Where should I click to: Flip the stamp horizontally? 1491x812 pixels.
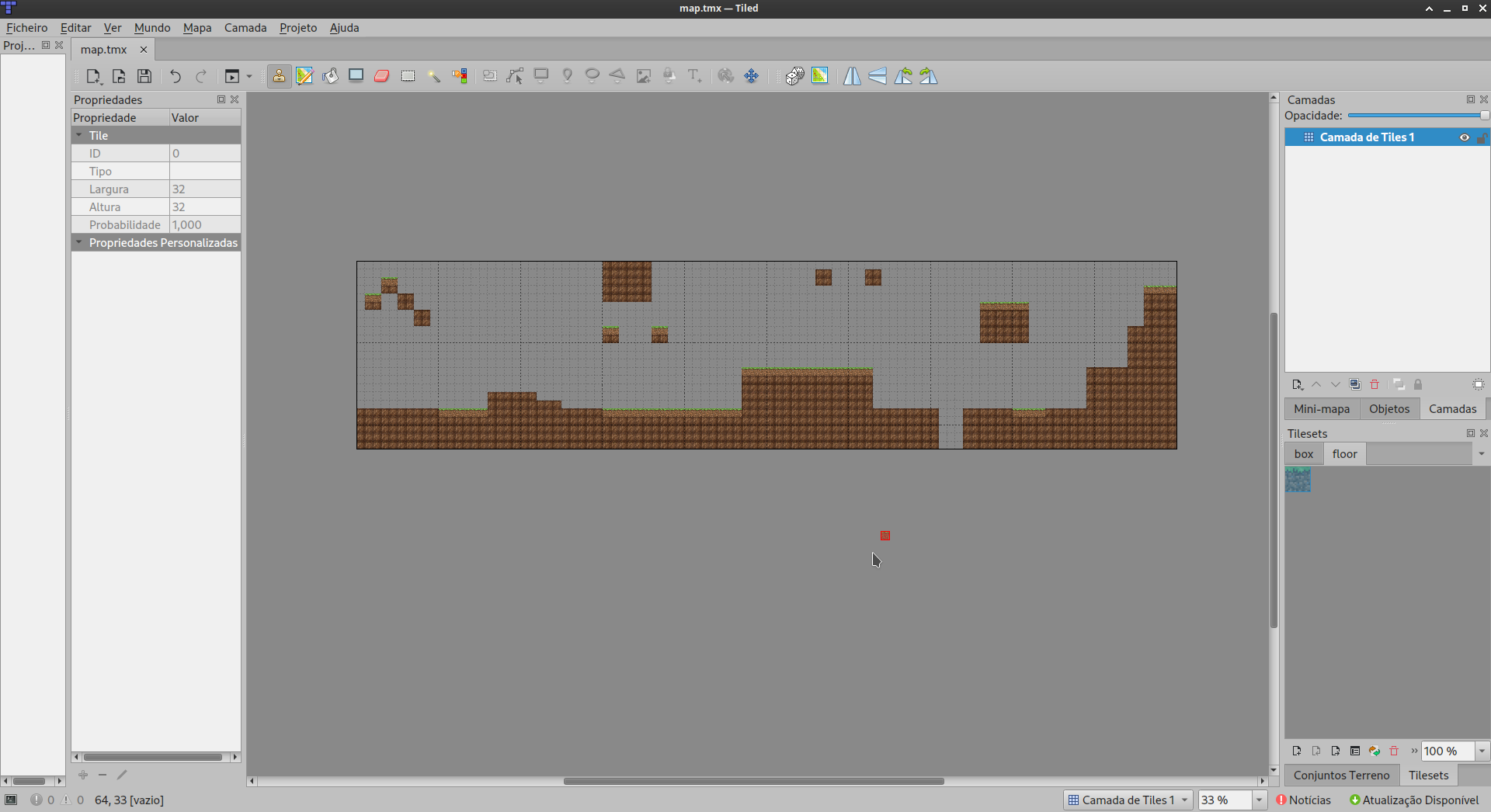coord(852,76)
